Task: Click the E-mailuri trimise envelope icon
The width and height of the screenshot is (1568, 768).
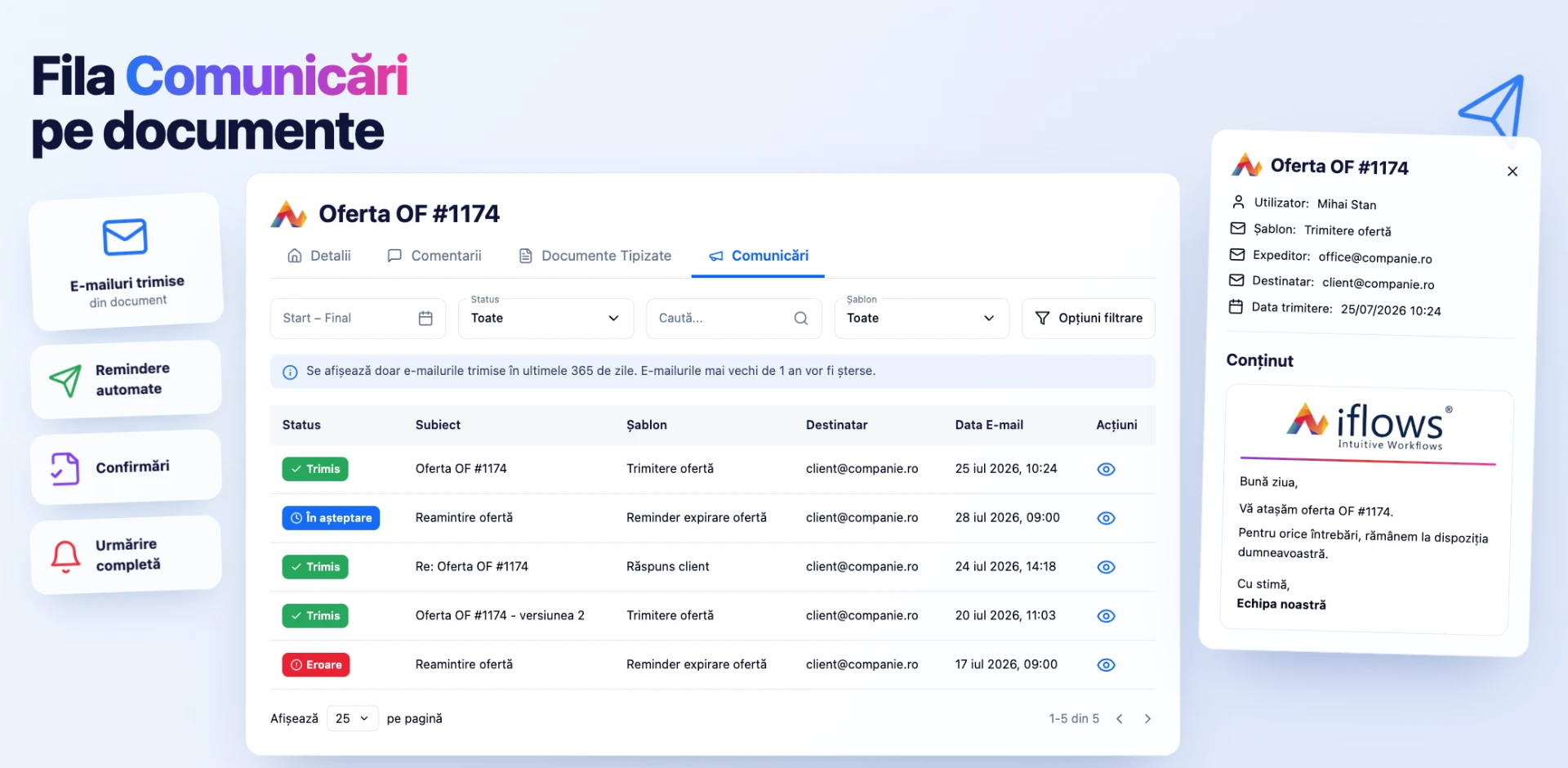Action: point(125,237)
